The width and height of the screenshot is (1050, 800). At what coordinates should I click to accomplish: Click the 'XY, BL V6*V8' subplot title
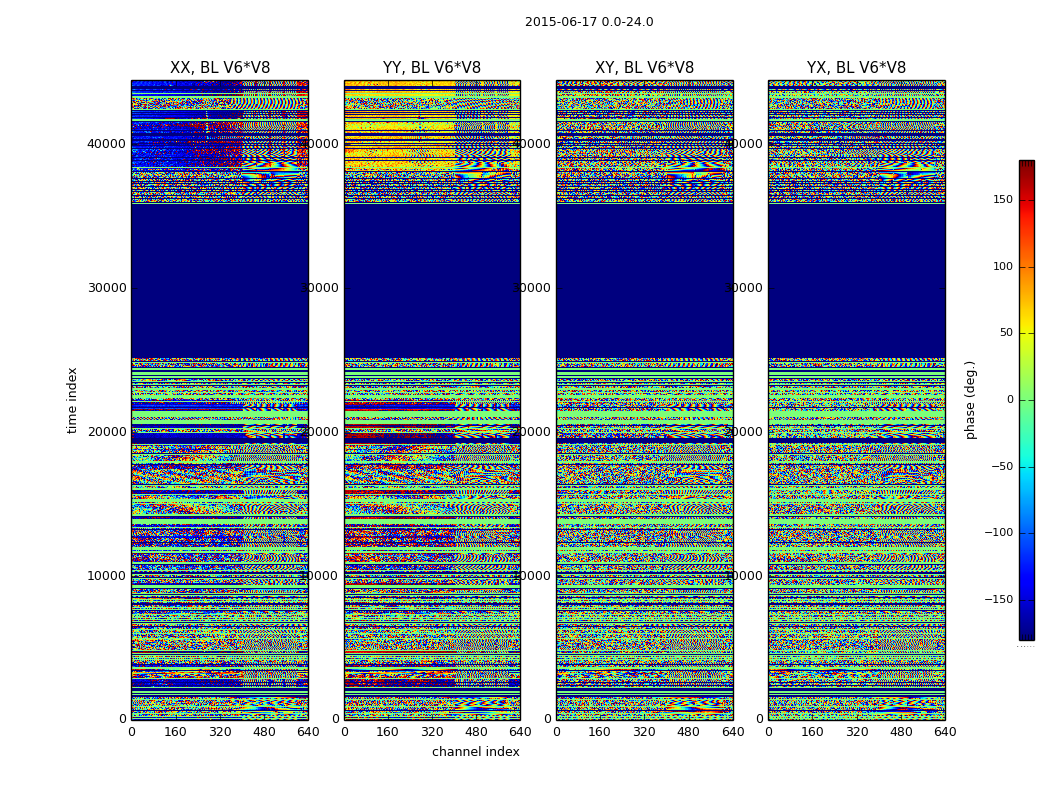[644, 68]
